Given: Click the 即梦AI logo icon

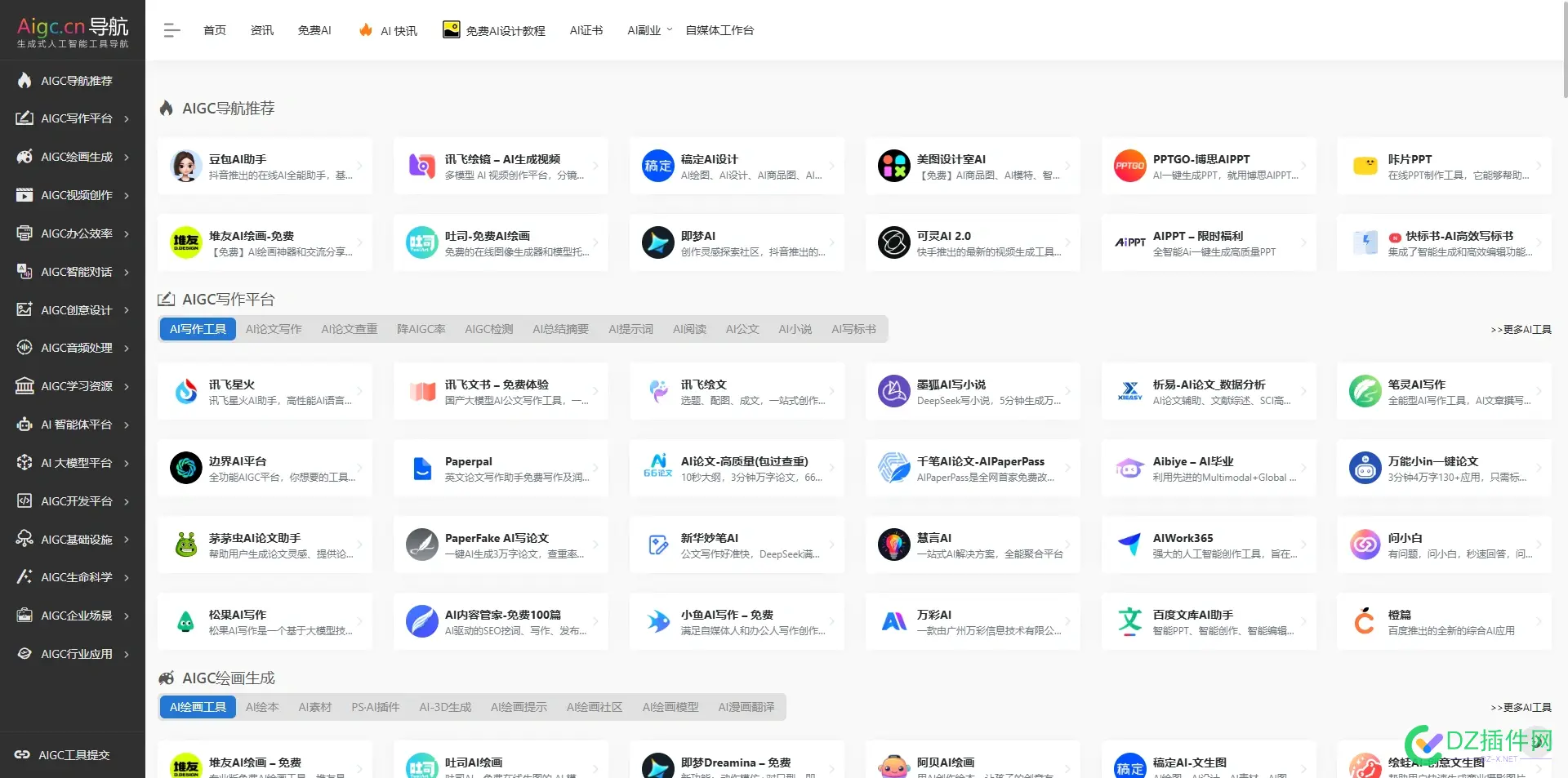Looking at the screenshot, I should (657, 242).
